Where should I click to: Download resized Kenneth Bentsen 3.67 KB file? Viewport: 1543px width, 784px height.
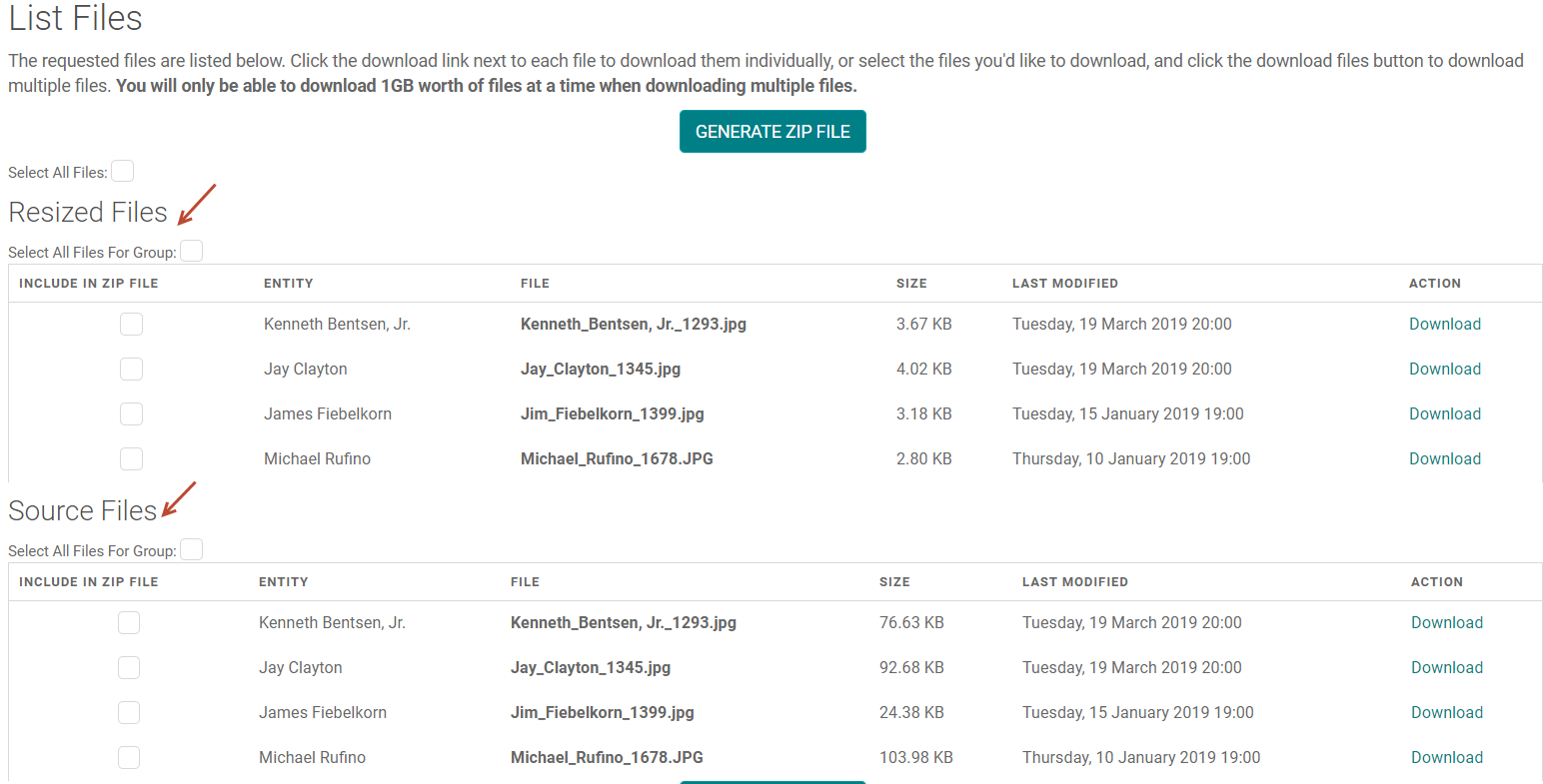1444,324
